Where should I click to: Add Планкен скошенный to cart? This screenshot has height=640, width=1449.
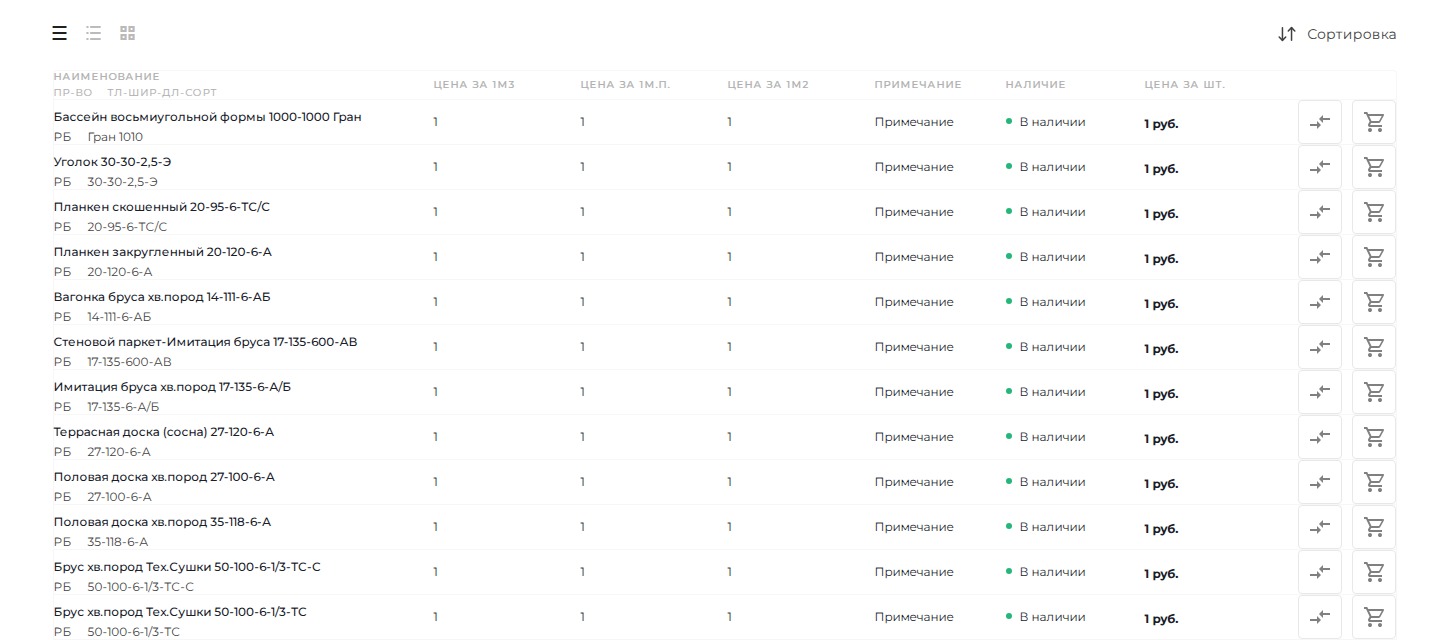[x=1373, y=212]
